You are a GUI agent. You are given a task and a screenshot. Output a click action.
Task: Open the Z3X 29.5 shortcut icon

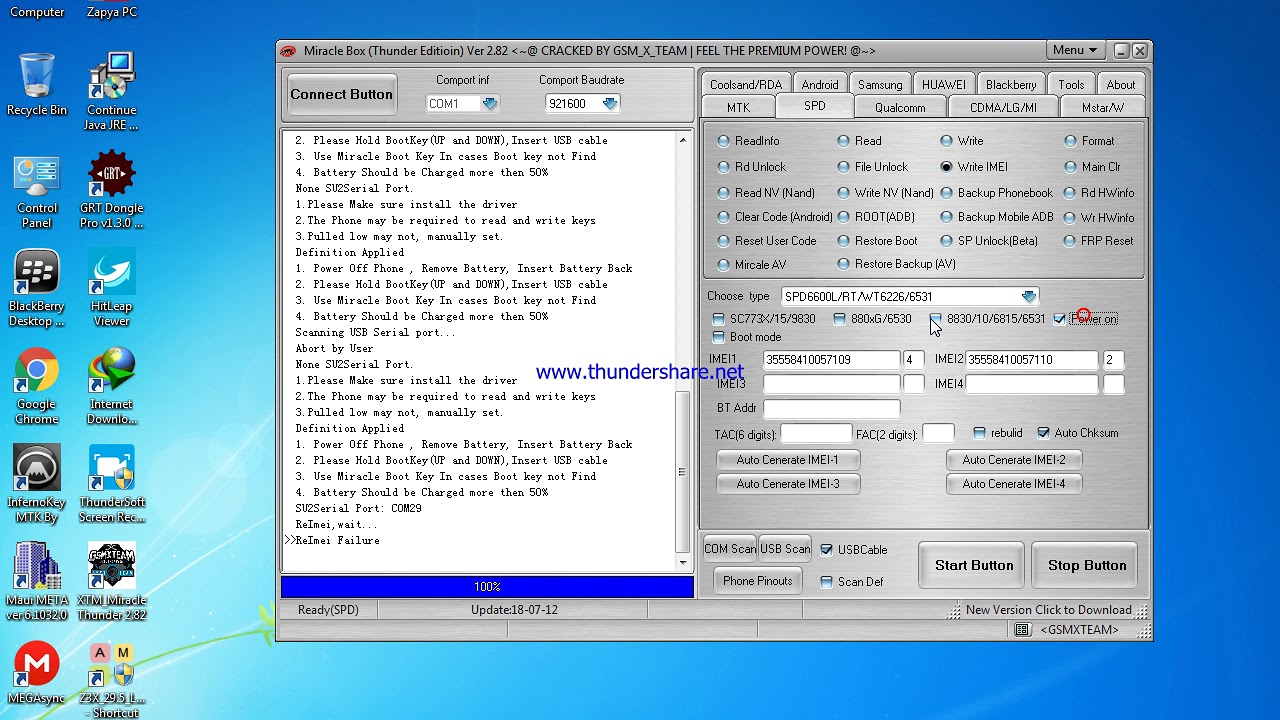[x=111, y=682]
